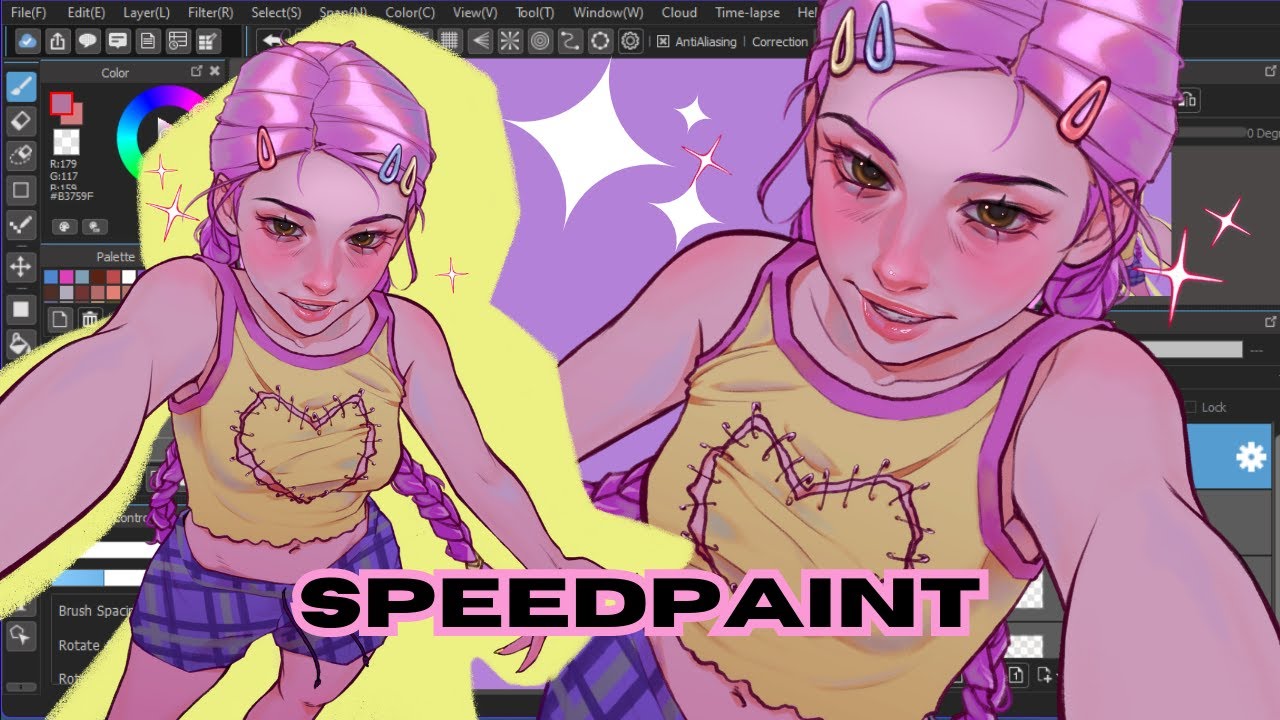Select the Bucket tool
1280x720 pixels.
pos(21,343)
